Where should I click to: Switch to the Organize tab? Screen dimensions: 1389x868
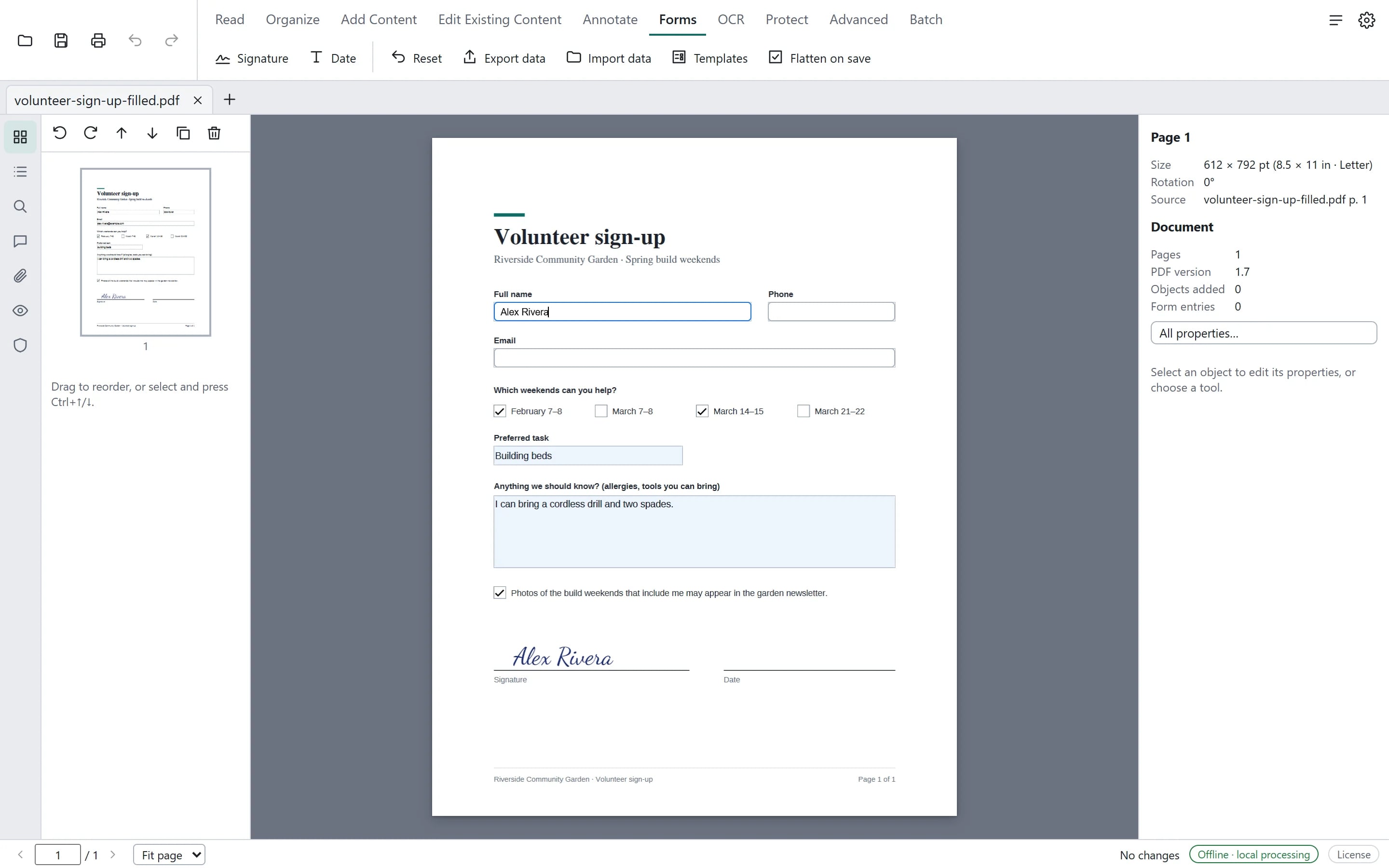click(x=293, y=19)
